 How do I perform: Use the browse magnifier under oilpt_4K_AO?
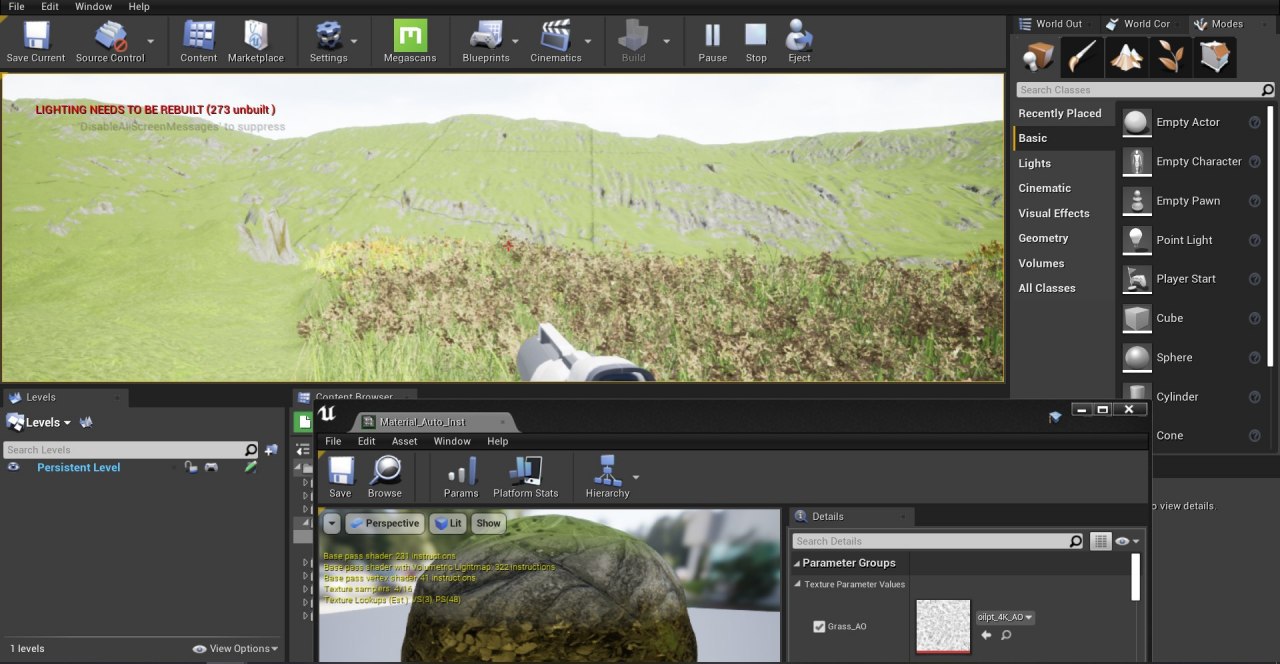click(1006, 635)
